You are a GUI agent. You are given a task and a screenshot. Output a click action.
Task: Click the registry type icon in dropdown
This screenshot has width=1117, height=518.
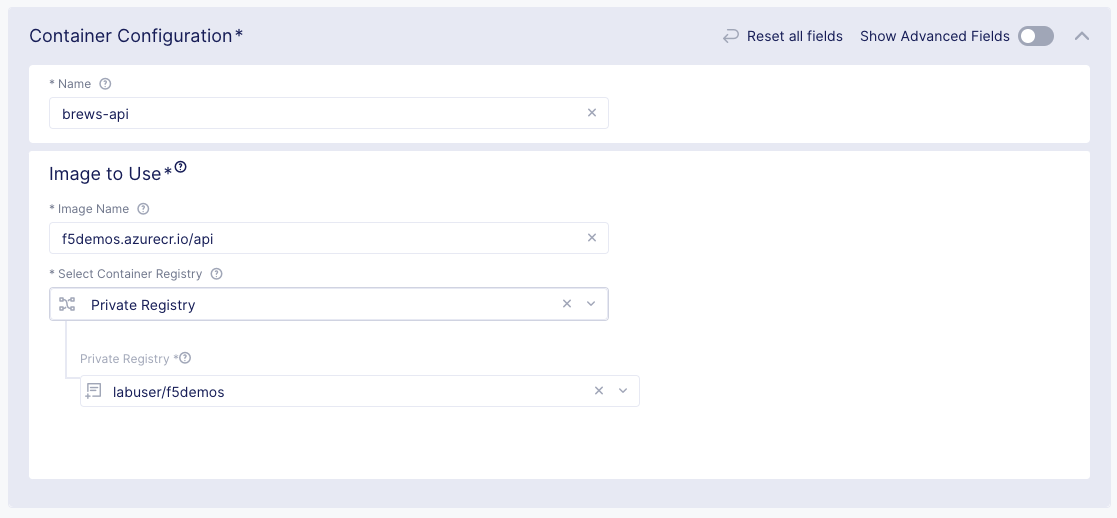[68, 304]
